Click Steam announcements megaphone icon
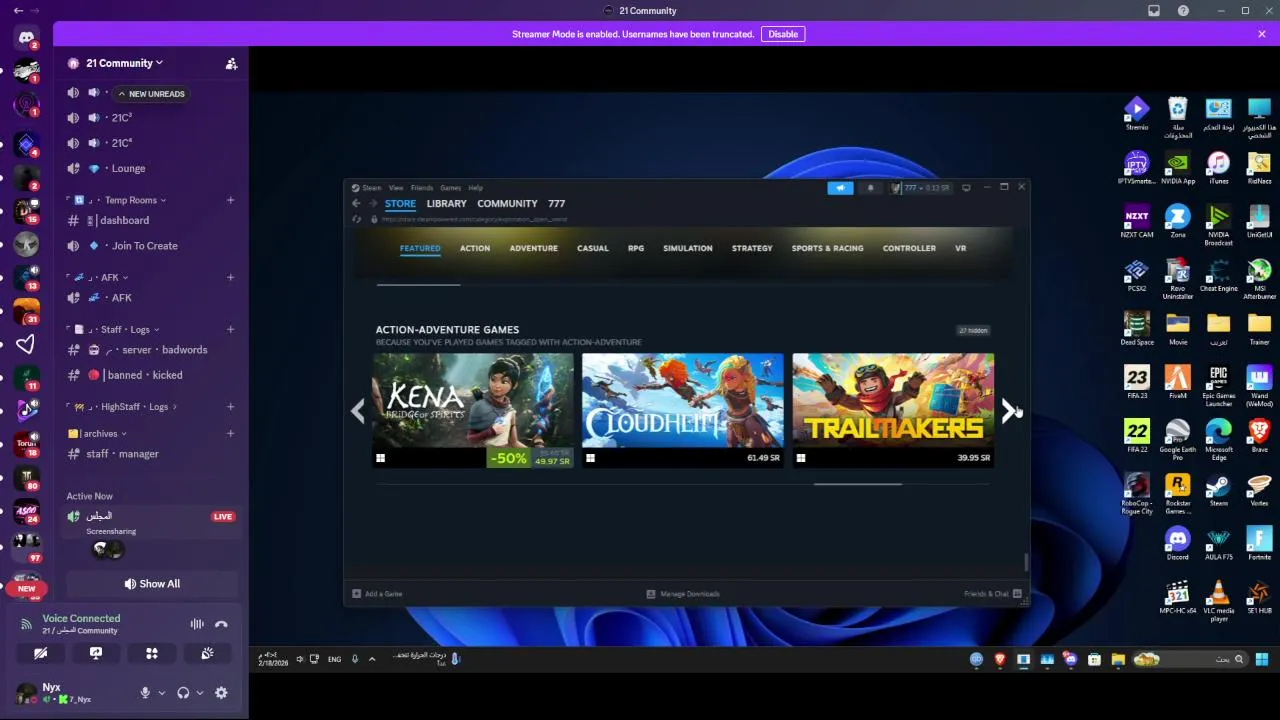The height and width of the screenshot is (720, 1280). [840, 188]
